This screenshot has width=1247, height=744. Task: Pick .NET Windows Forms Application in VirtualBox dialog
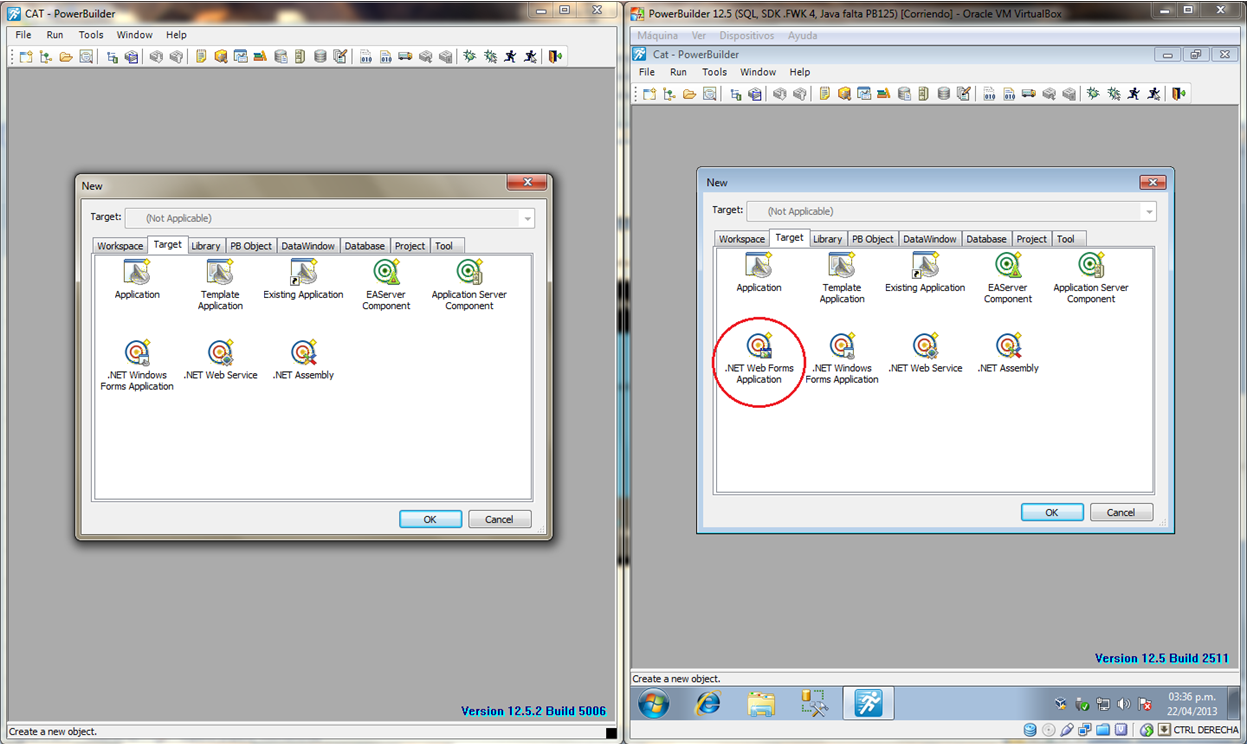(x=842, y=359)
